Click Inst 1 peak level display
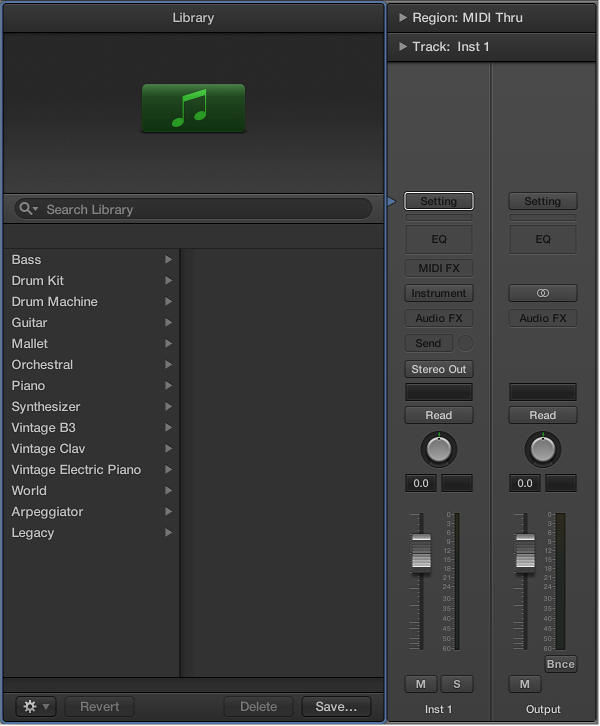This screenshot has height=726, width=600. [457, 483]
